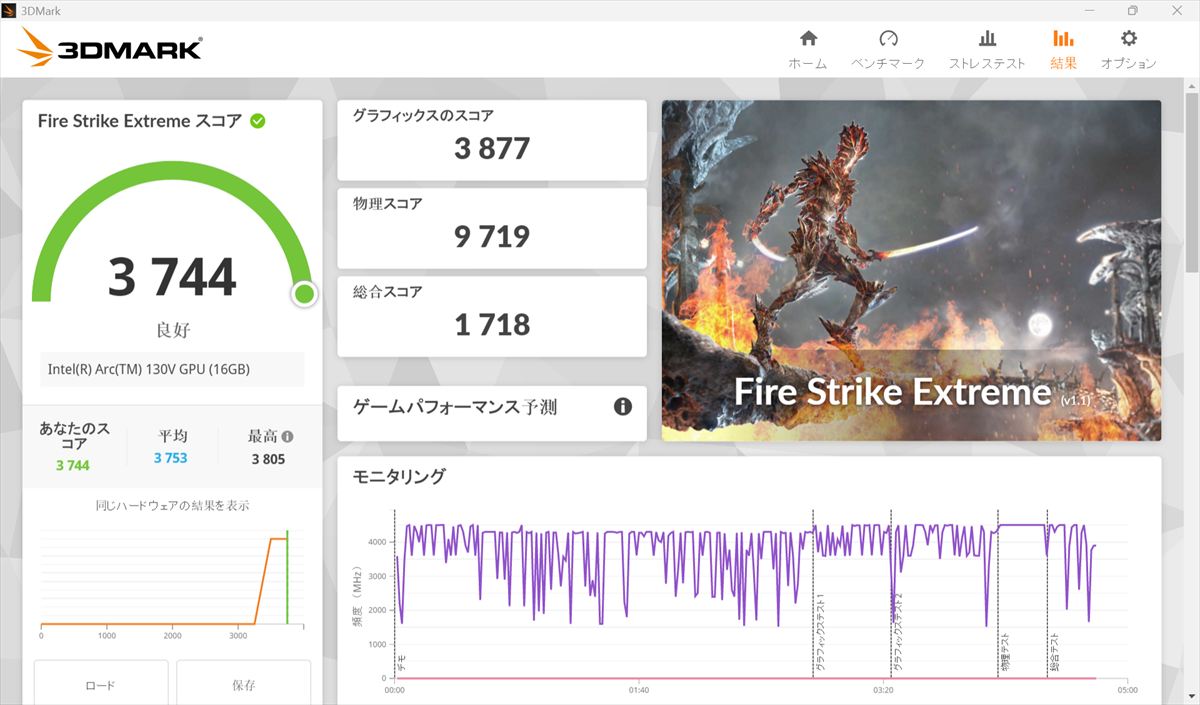Click the 3DMark logo in the header
The width and height of the screenshot is (1200, 705).
click(109, 48)
